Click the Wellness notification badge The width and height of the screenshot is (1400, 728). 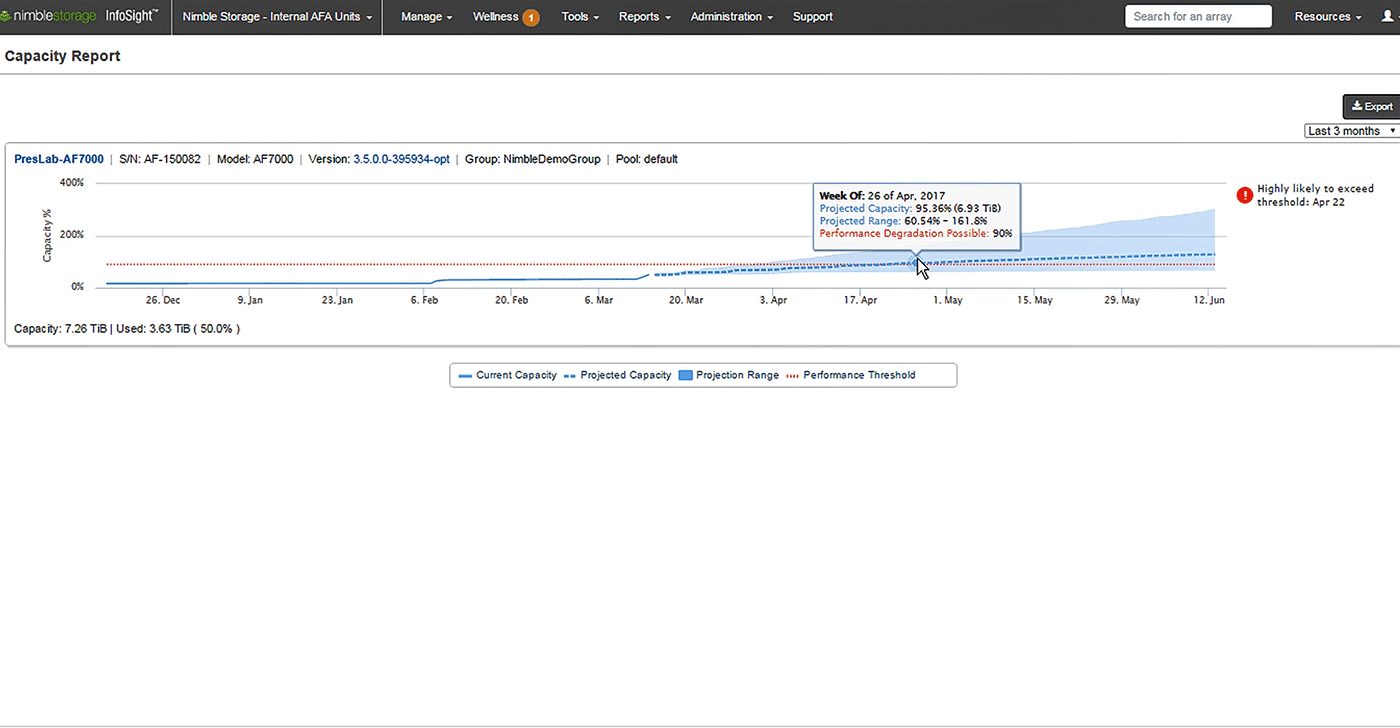[531, 17]
